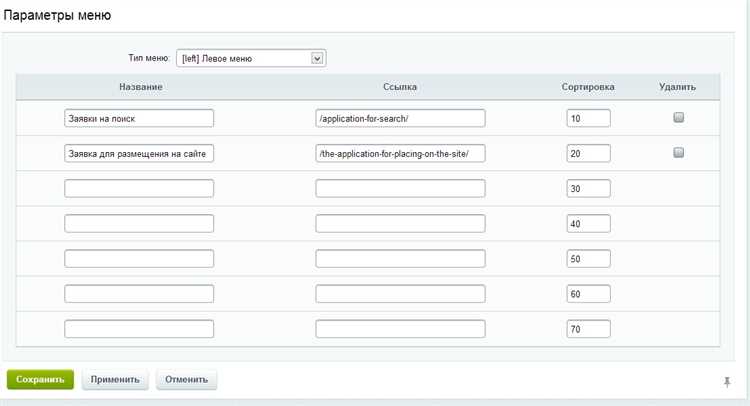Click the pin icon at bottom right

(x=727, y=382)
